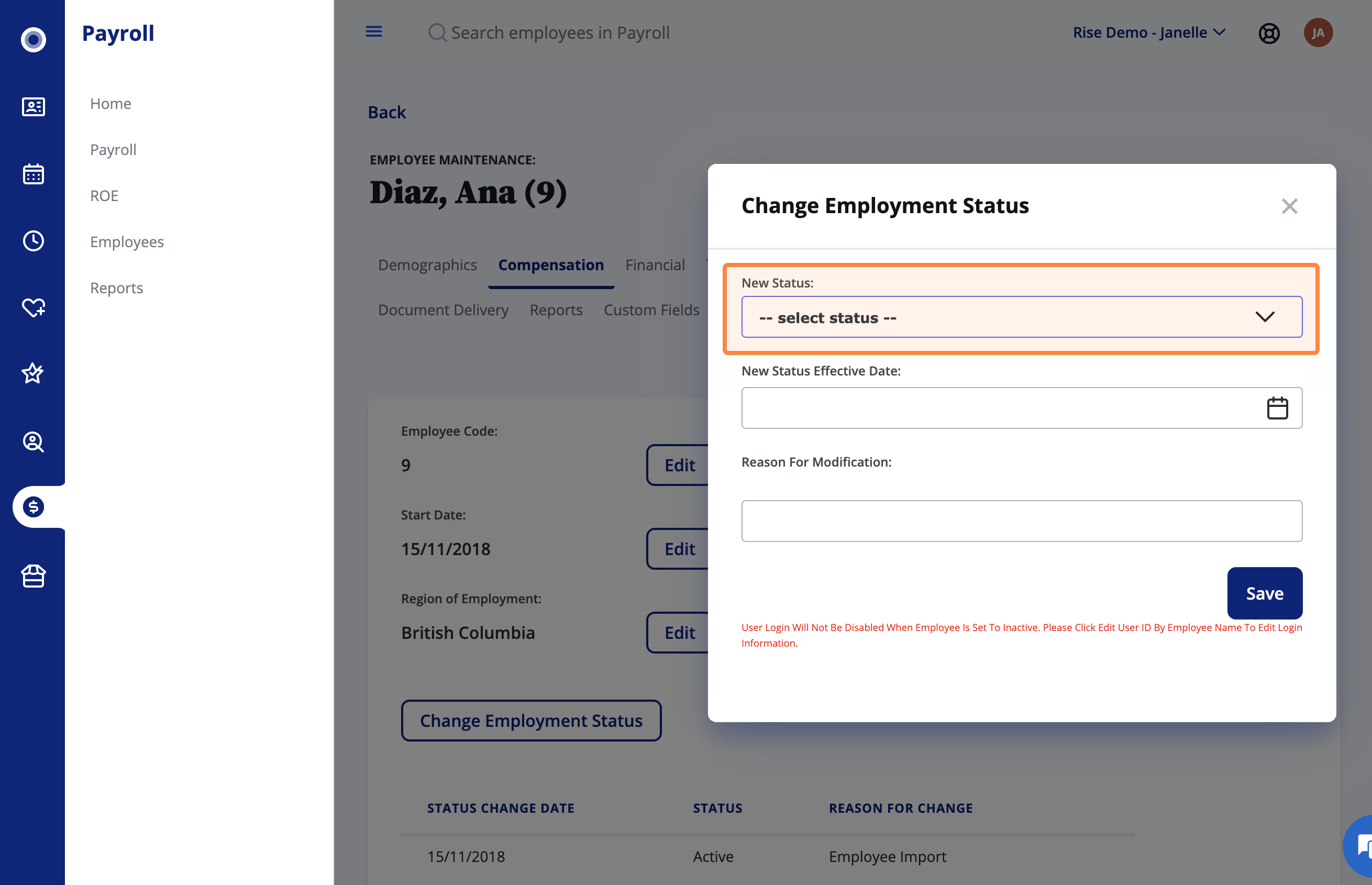Viewport: 1372px width, 885px height.
Task: Select the dollar-sign Payroll sidebar icon
Action: click(34, 507)
